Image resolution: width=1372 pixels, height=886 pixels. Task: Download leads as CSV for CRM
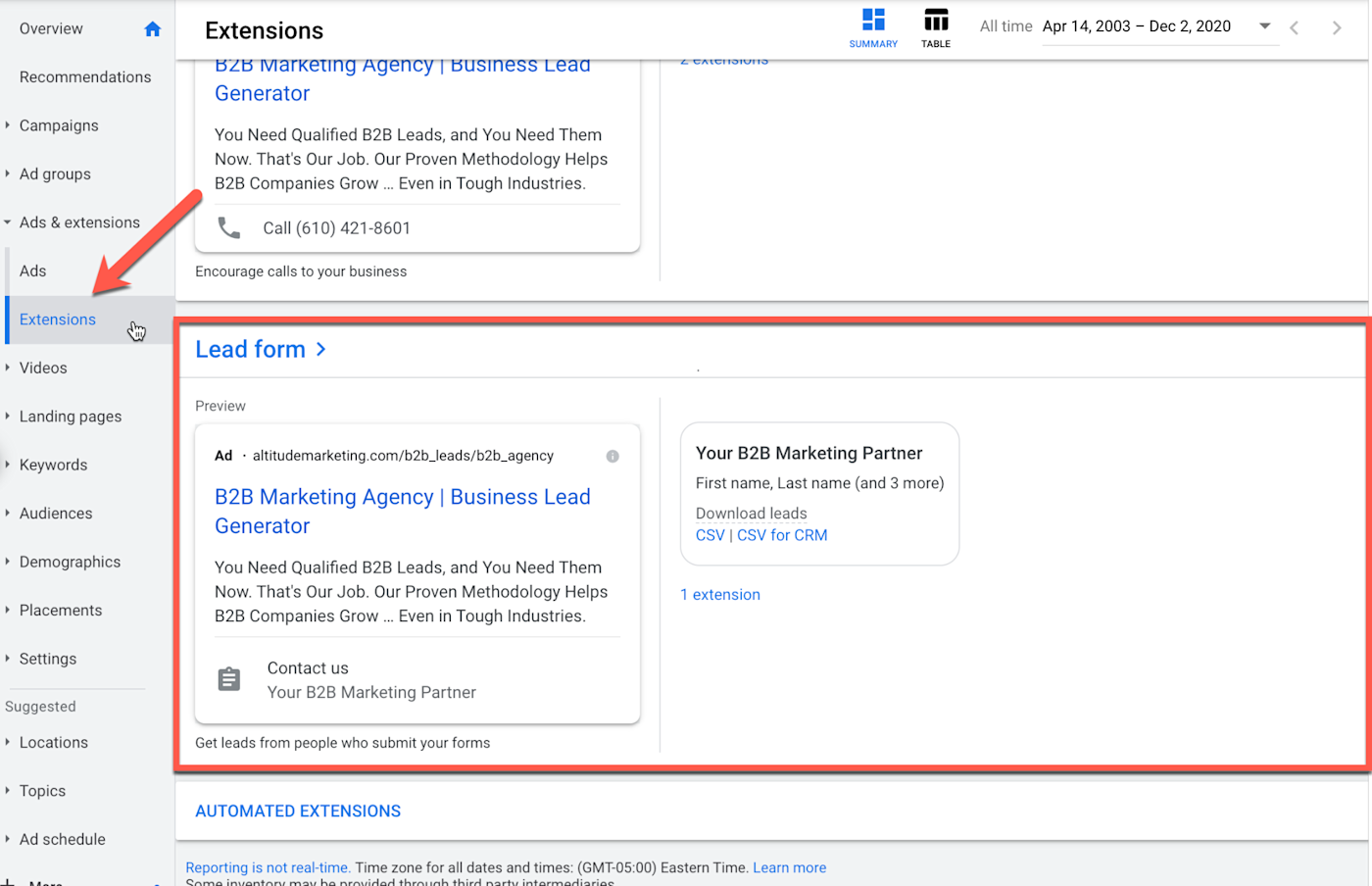782,535
